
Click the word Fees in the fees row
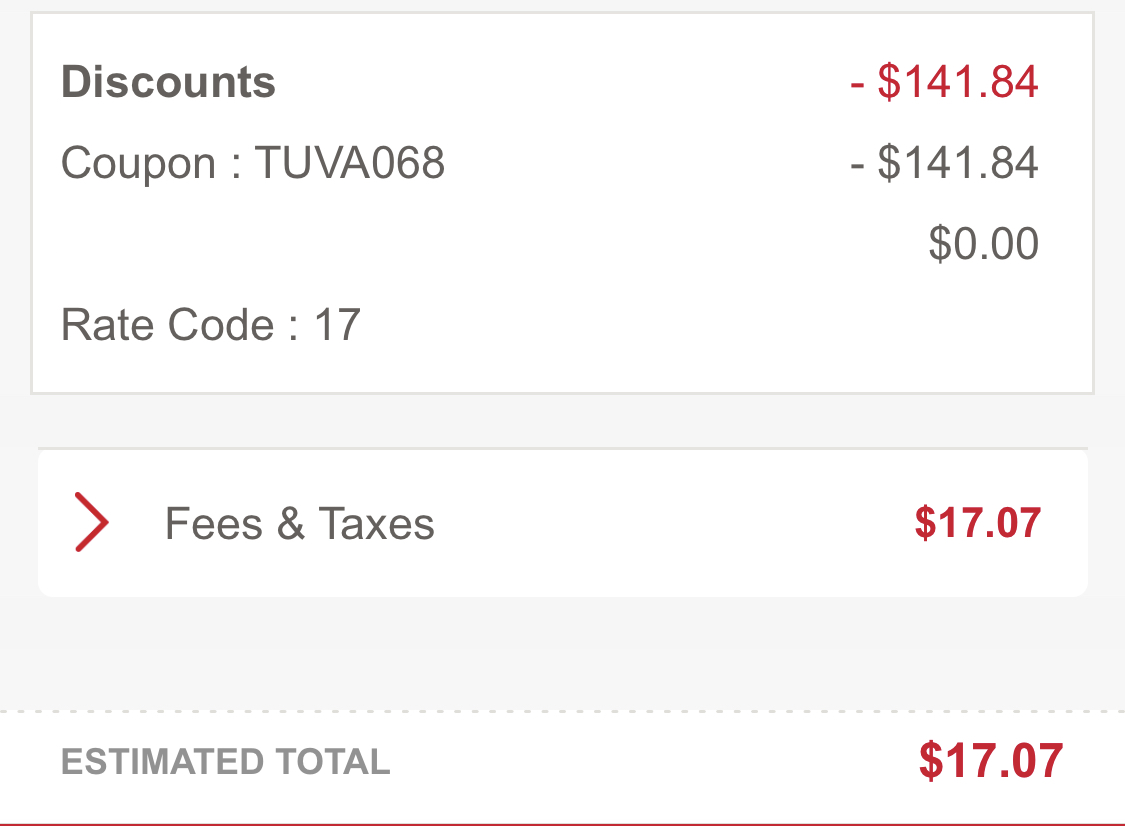point(214,523)
